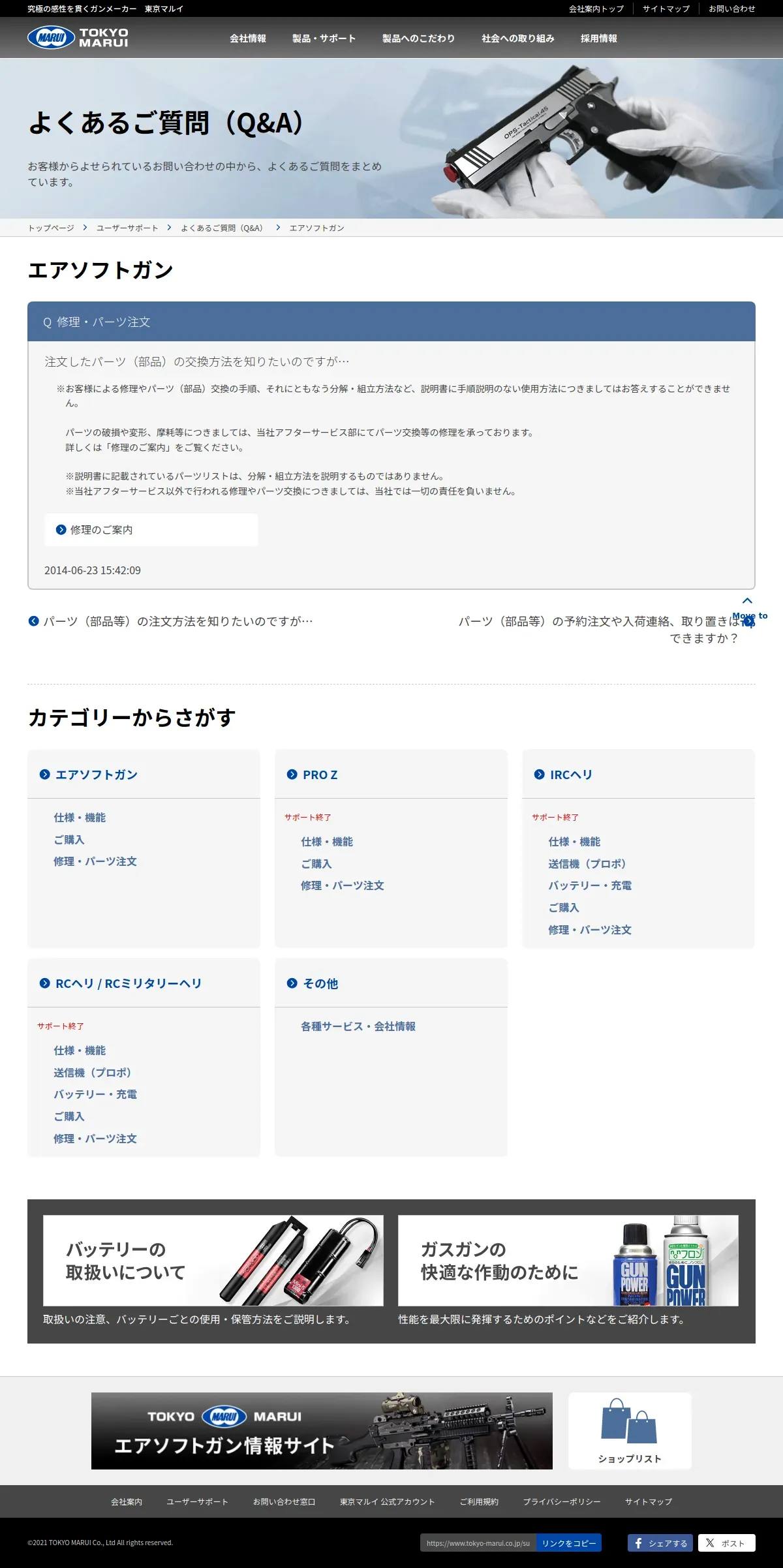Open 製品へのこだわり menu
This screenshot has width=783, height=1568.
click(x=419, y=38)
